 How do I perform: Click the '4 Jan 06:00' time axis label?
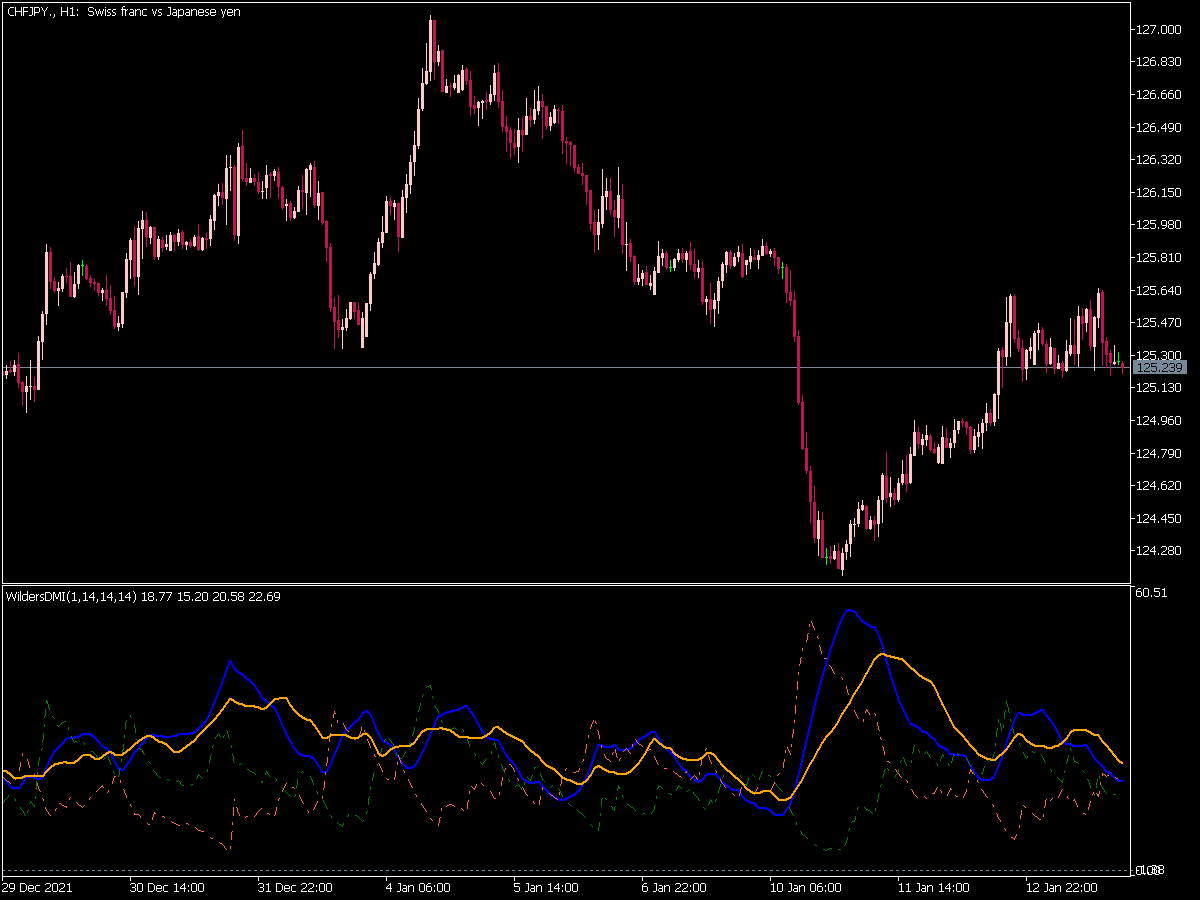click(417, 888)
